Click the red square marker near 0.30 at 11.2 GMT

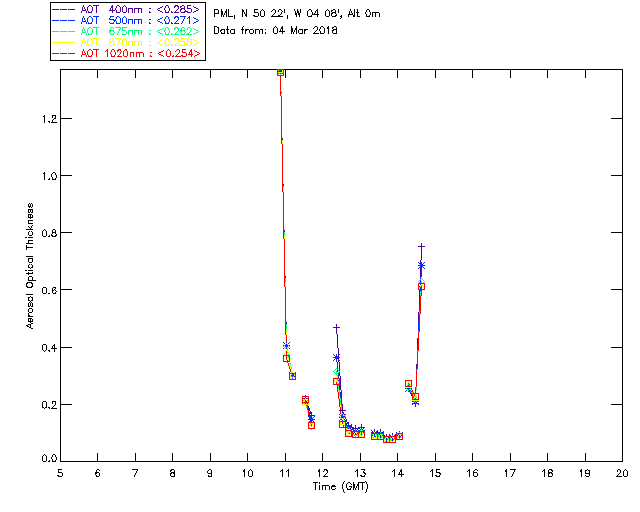tap(292, 376)
